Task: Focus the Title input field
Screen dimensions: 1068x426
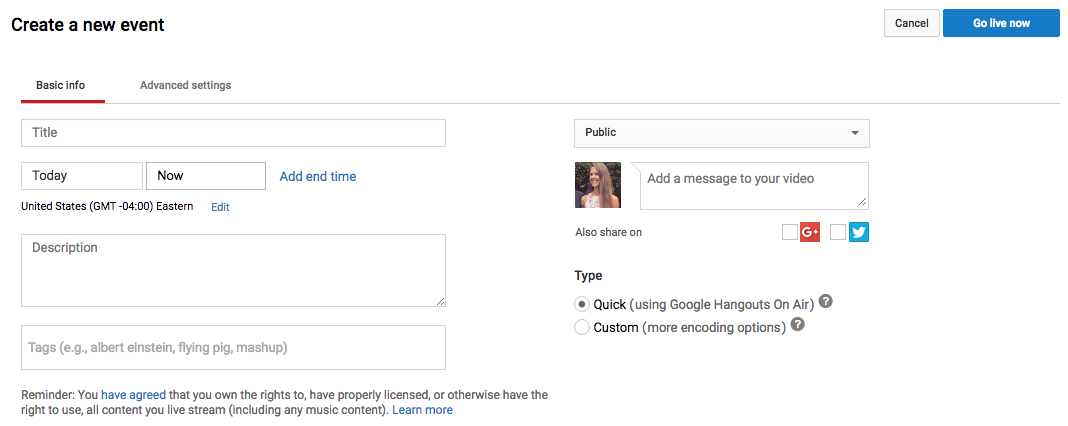Action: 233,133
